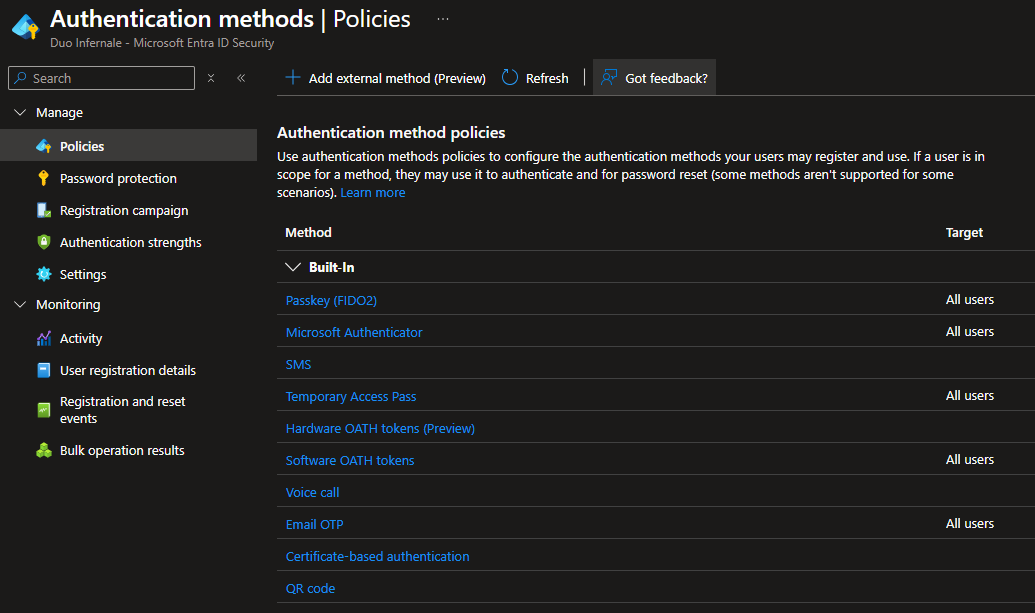Screen dimensions: 1035x613
Task: Click the Activity chart icon
Action: (x=43, y=338)
